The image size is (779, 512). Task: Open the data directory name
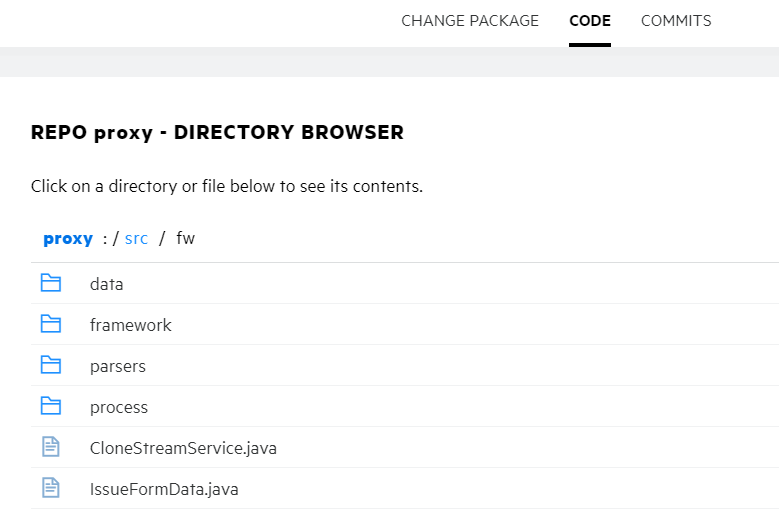click(x=106, y=284)
